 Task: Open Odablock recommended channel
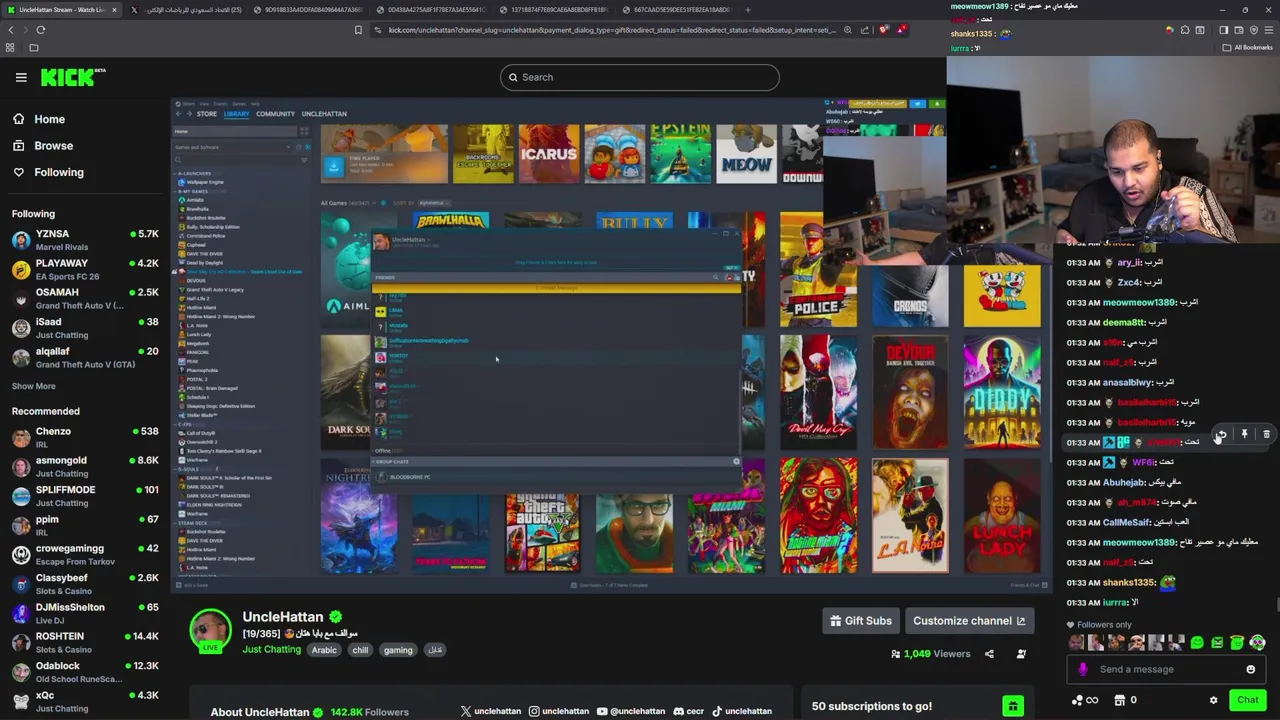85,672
